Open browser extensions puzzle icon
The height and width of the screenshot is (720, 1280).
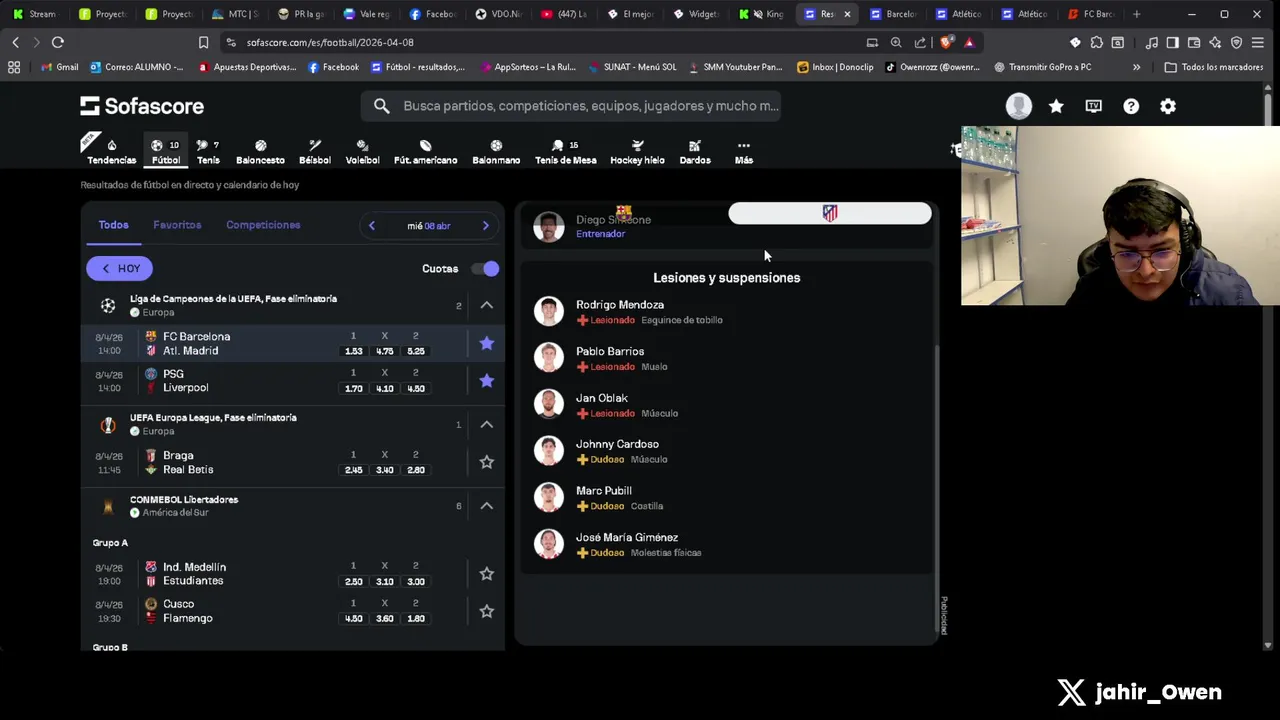point(1096,42)
